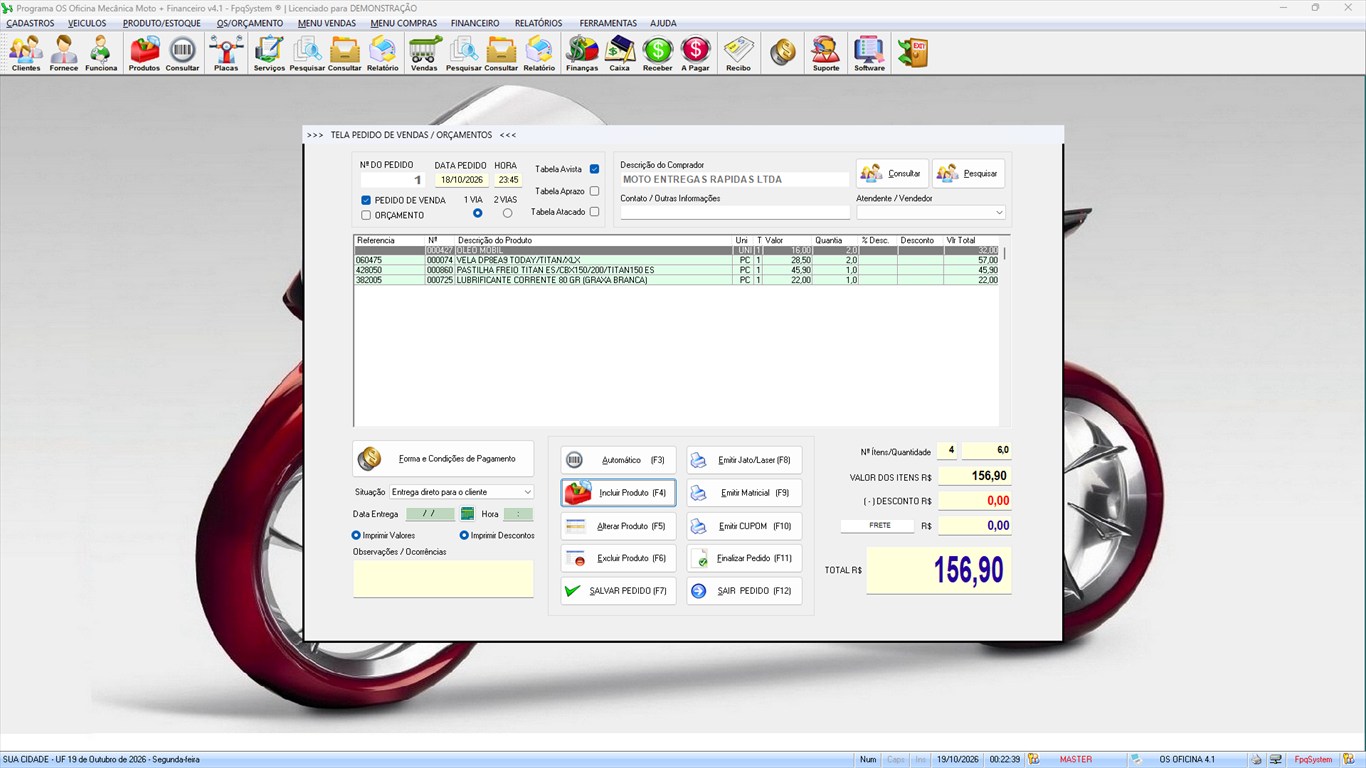Click Emitir Jato/Laser (F8) button

[744, 460]
